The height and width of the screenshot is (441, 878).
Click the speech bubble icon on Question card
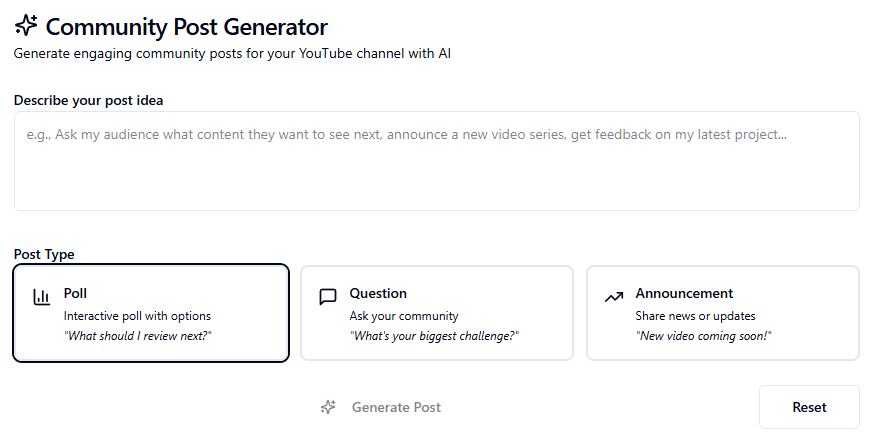point(327,297)
